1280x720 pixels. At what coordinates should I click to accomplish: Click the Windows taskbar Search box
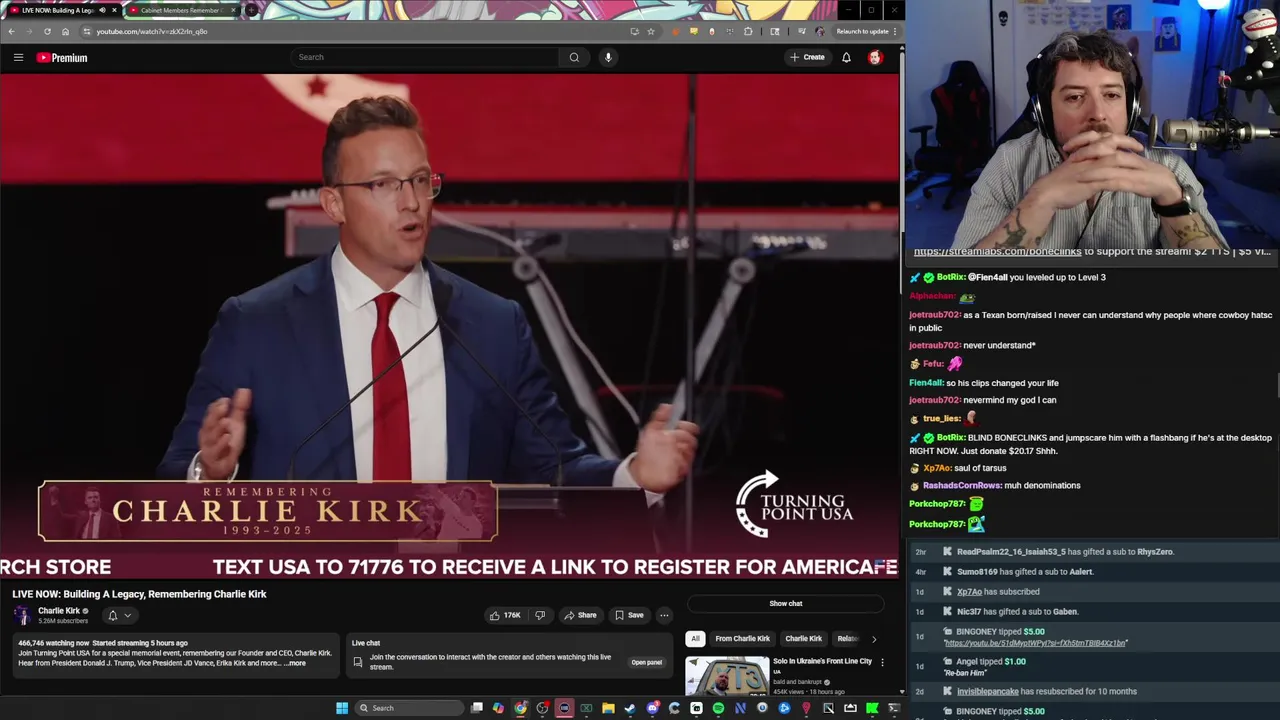[x=407, y=708]
